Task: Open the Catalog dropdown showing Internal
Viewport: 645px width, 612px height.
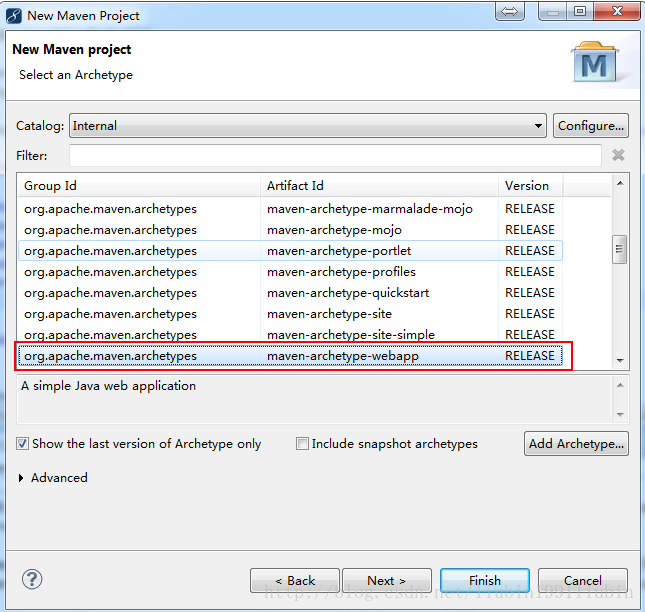Action: click(308, 125)
